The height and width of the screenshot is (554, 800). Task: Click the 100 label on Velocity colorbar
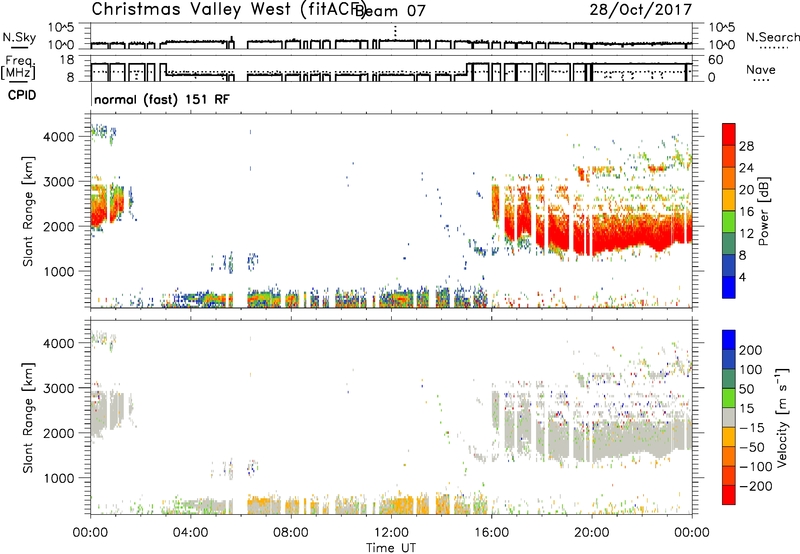[751, 369]
